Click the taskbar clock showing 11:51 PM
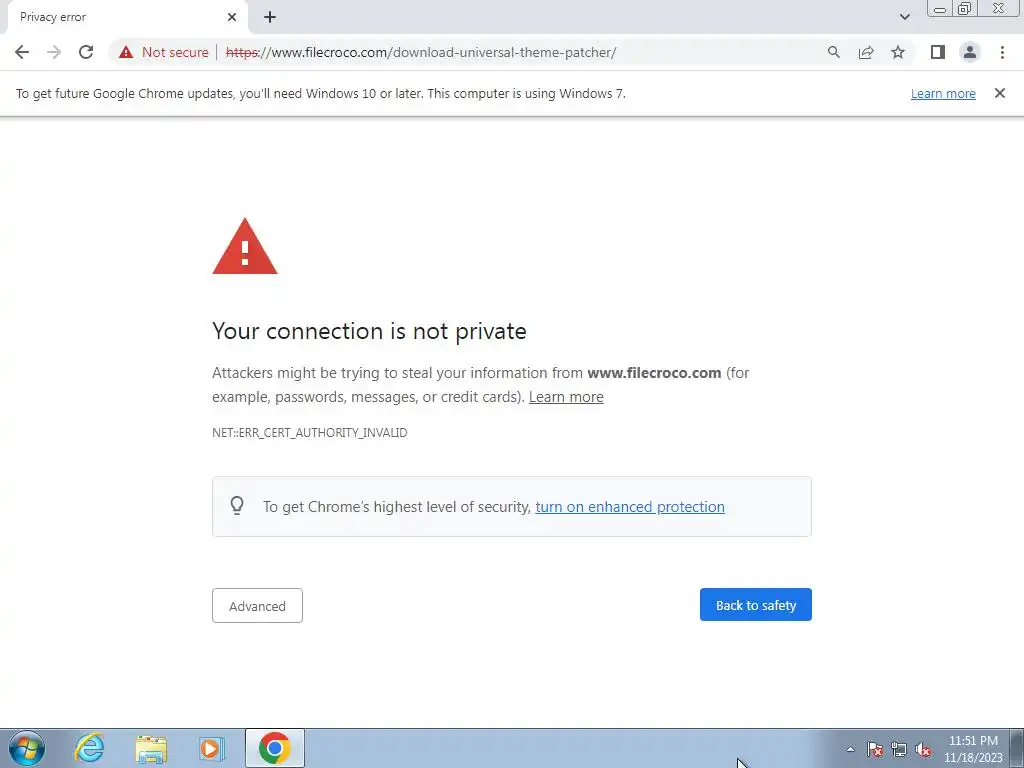Image resolution: width=1024 pixels, height=768 pixels. (973, 749)
